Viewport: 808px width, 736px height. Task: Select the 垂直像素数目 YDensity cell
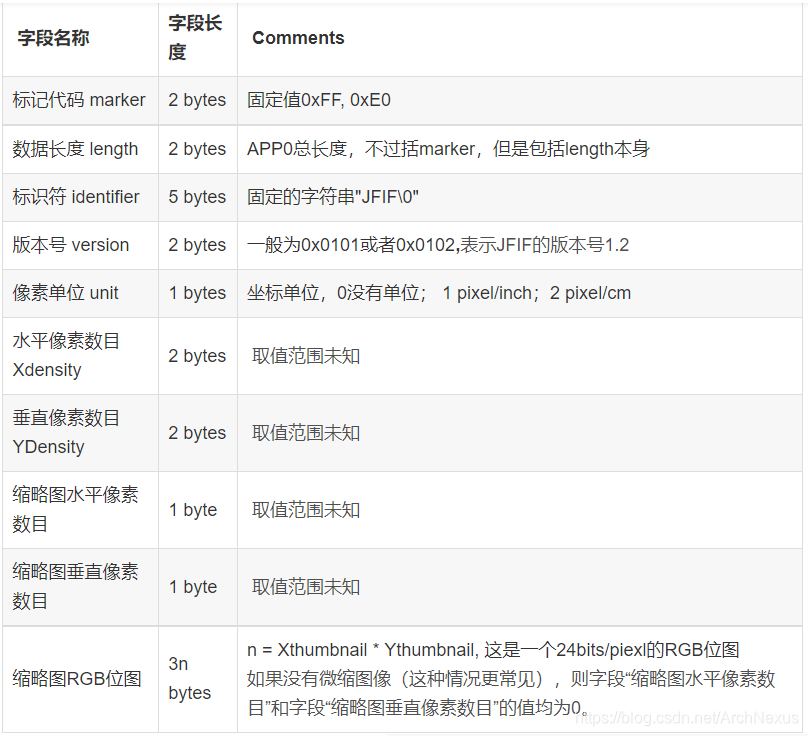pos(80,433)
